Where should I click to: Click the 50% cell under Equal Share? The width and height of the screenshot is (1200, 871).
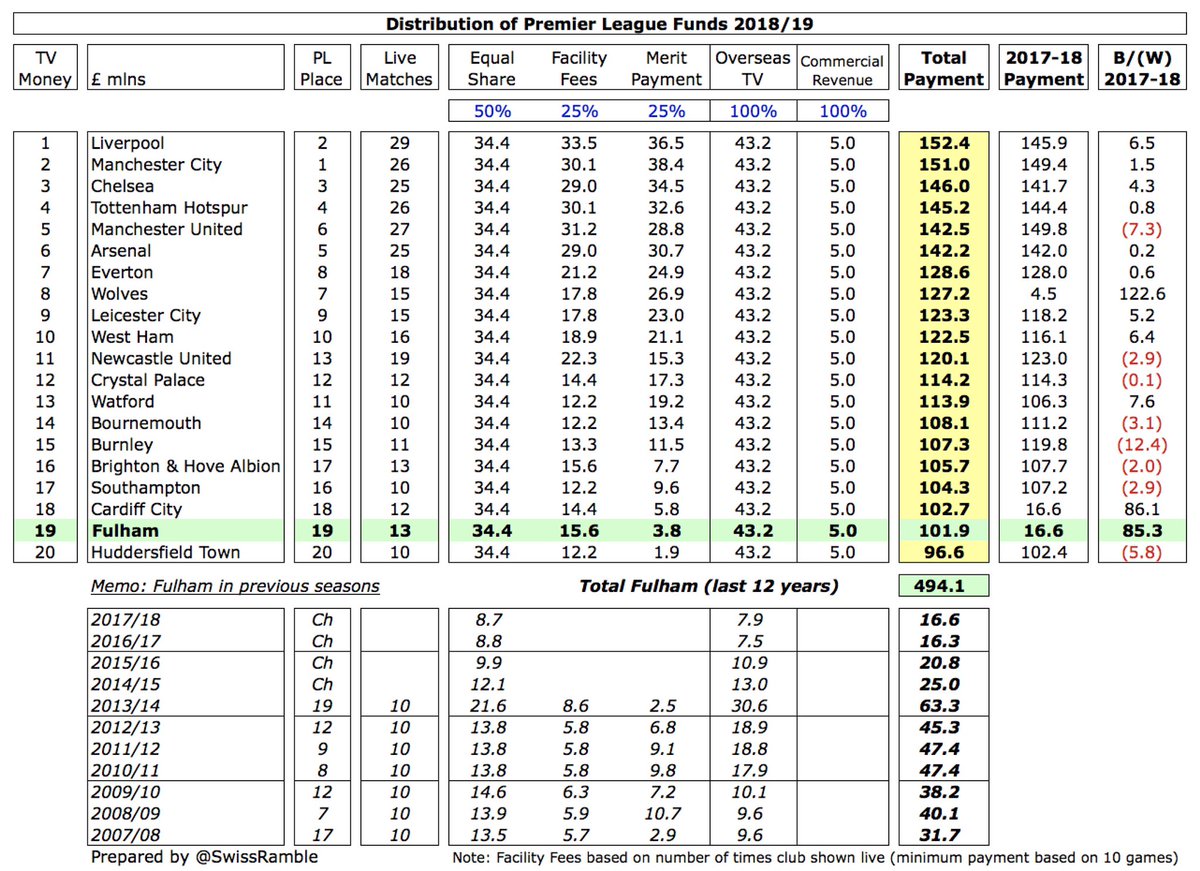[x=492, y=111]
